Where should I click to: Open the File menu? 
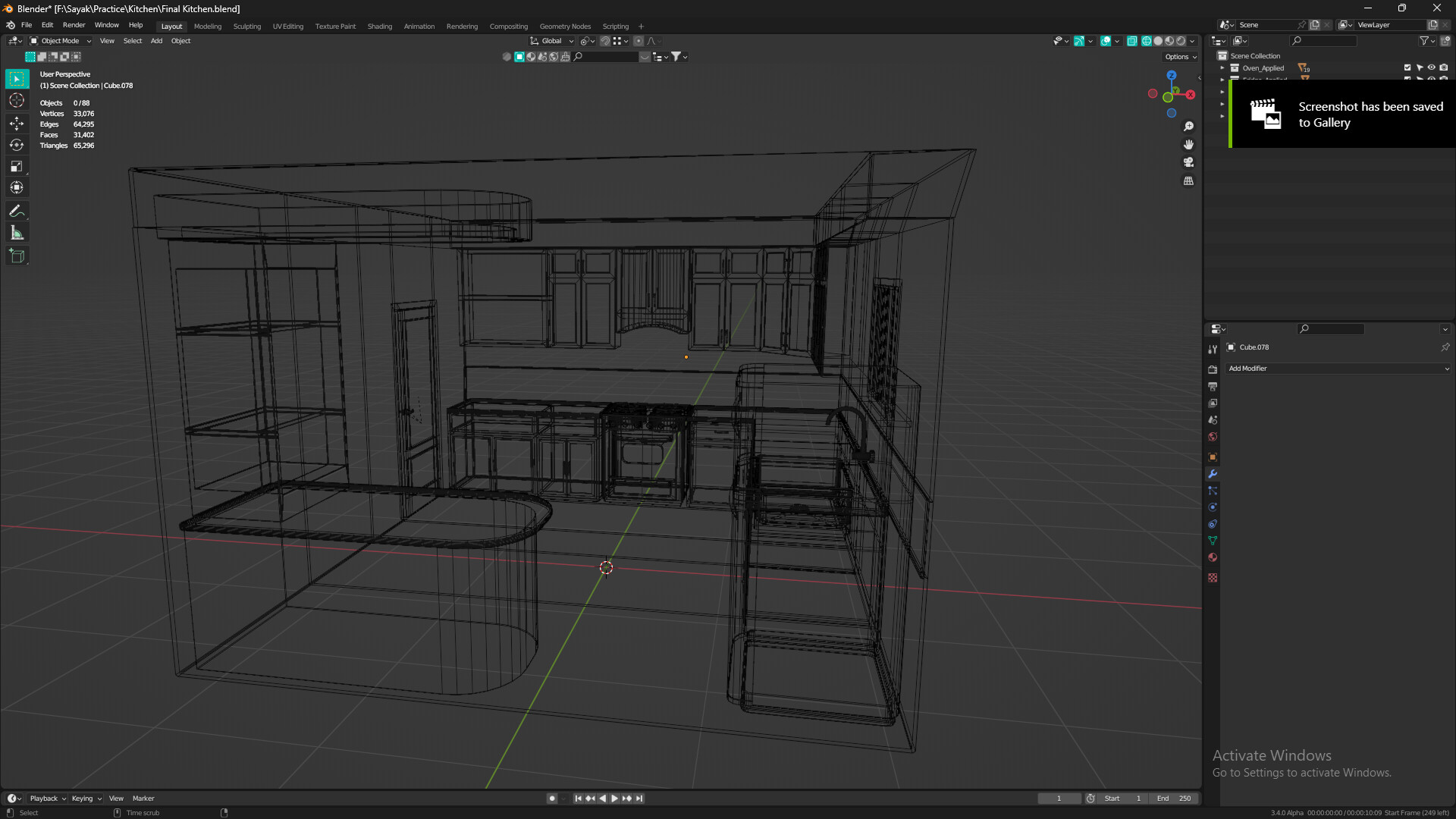click(x=27, y=25)
